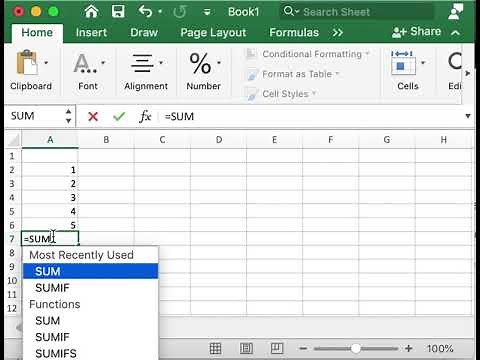Image resolution: width=480 pixels, height=360 pixels.
Task: Open the user account icon
Action: [x=455, y=12]
